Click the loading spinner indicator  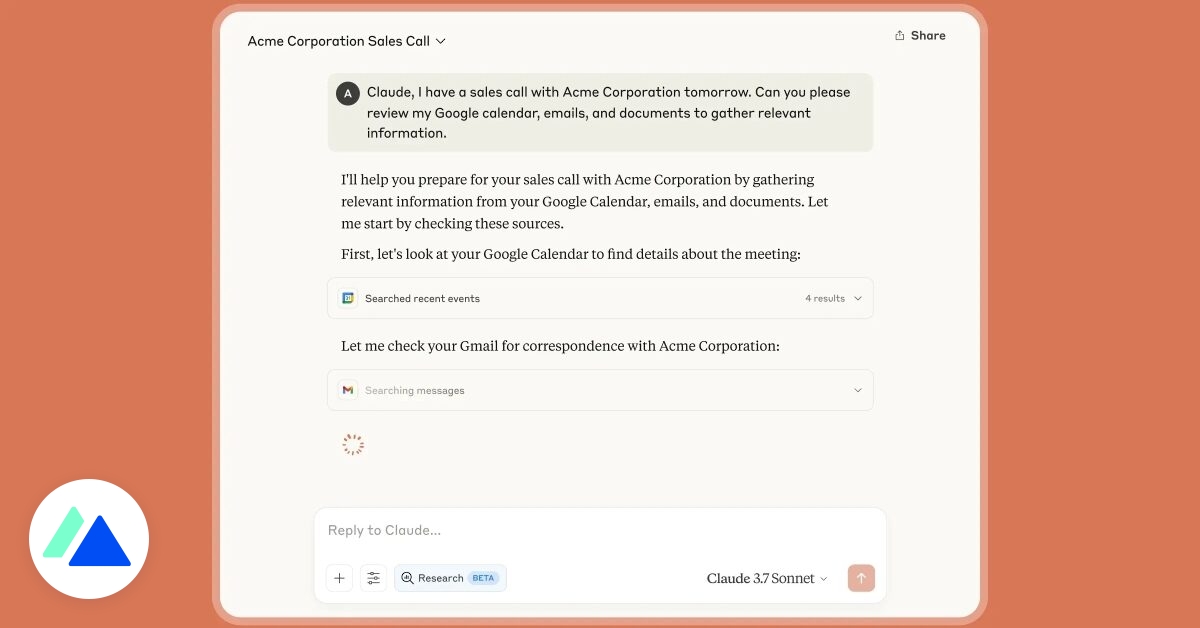pos(353,443)
